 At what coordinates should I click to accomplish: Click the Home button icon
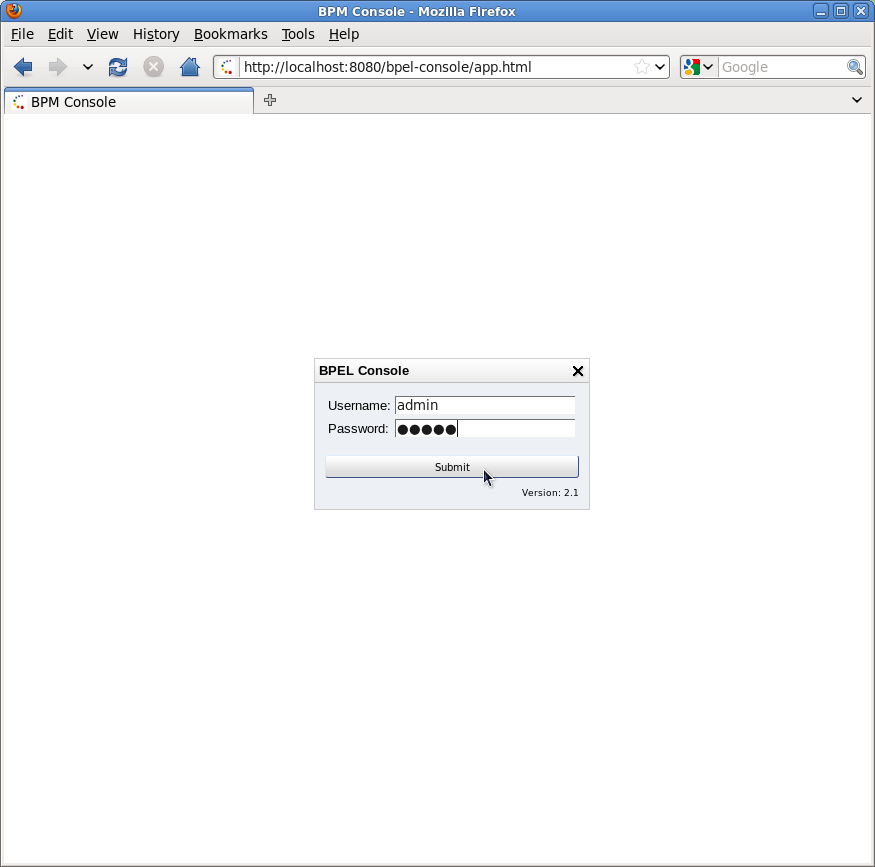189,67
